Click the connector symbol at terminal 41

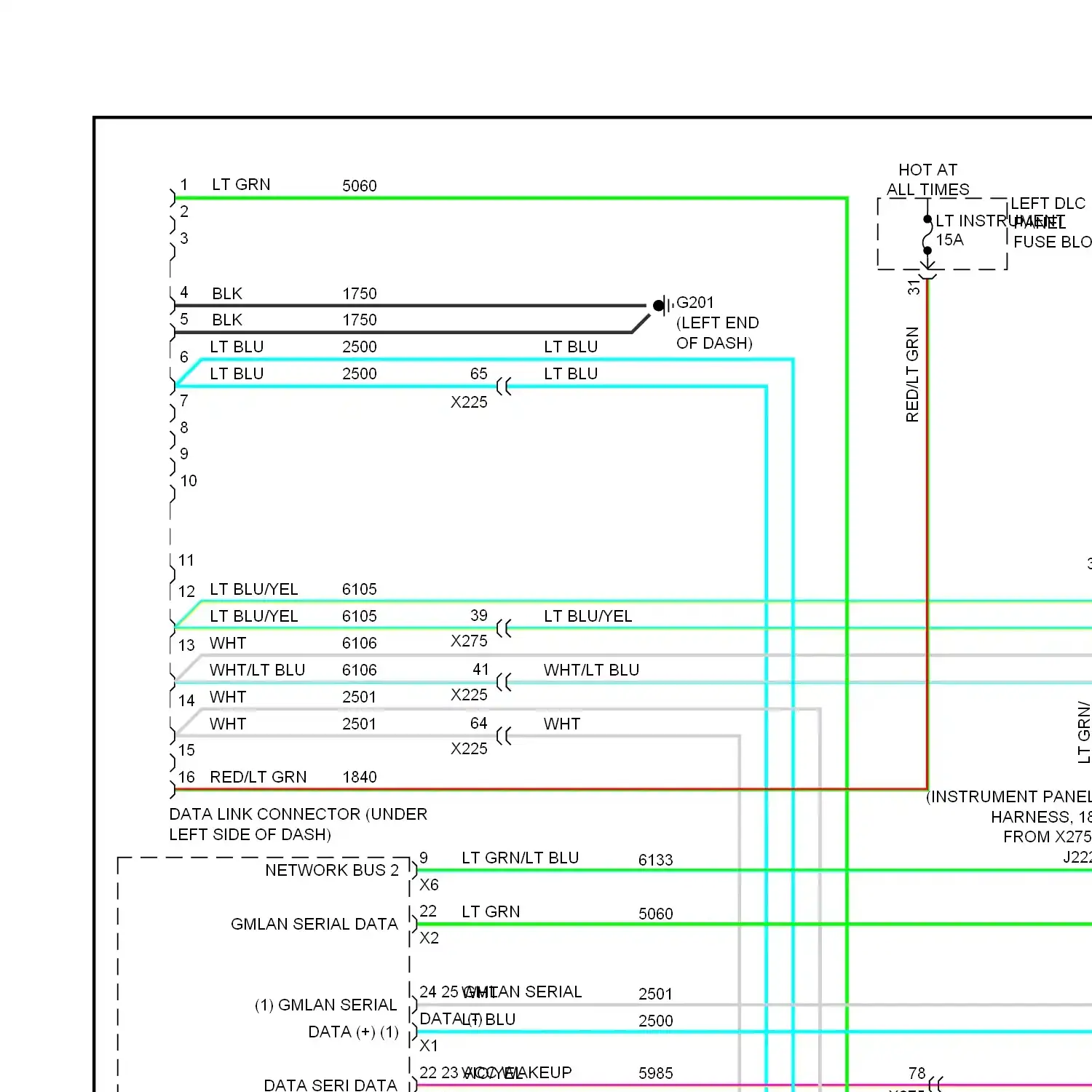click(504, 682)
